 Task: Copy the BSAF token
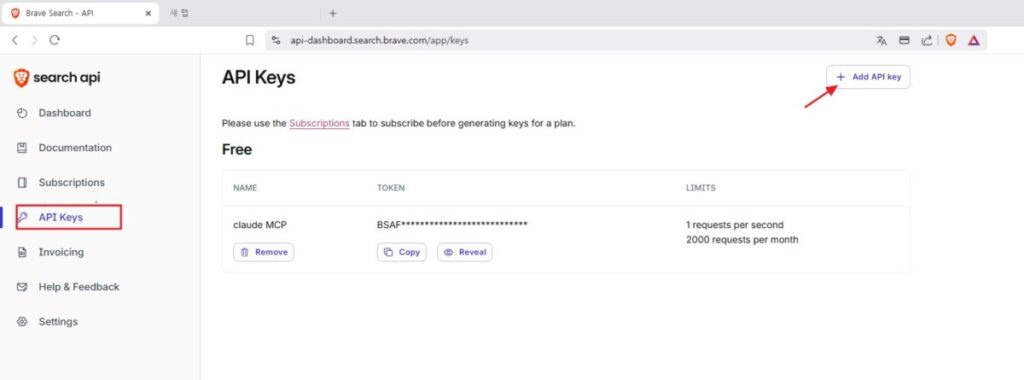[x=402, y=252]
